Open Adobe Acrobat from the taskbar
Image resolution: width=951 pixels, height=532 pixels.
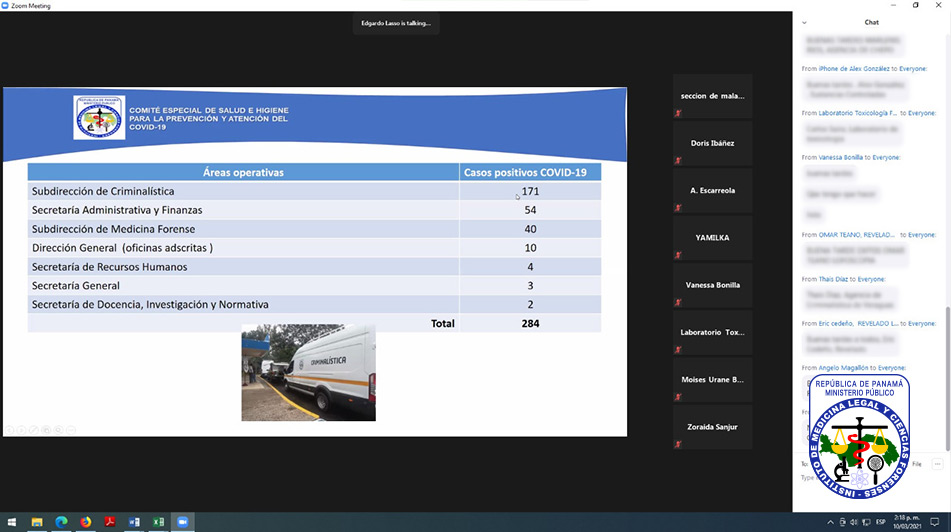(x=110, y=522)
